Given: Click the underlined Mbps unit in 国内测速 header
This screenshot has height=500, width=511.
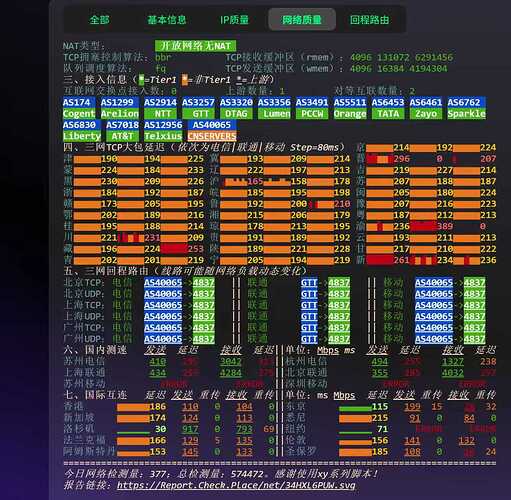Looking at the screenshot, I should click(x=328, y=350).
